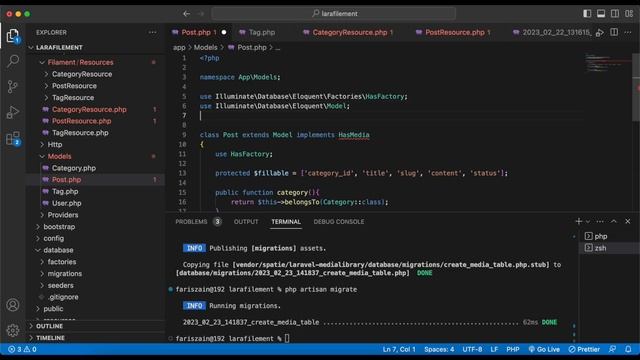The height and width of the screenshot is (360, 640).
Task: Open the Accounts menu icon
Action: [13, 305]
